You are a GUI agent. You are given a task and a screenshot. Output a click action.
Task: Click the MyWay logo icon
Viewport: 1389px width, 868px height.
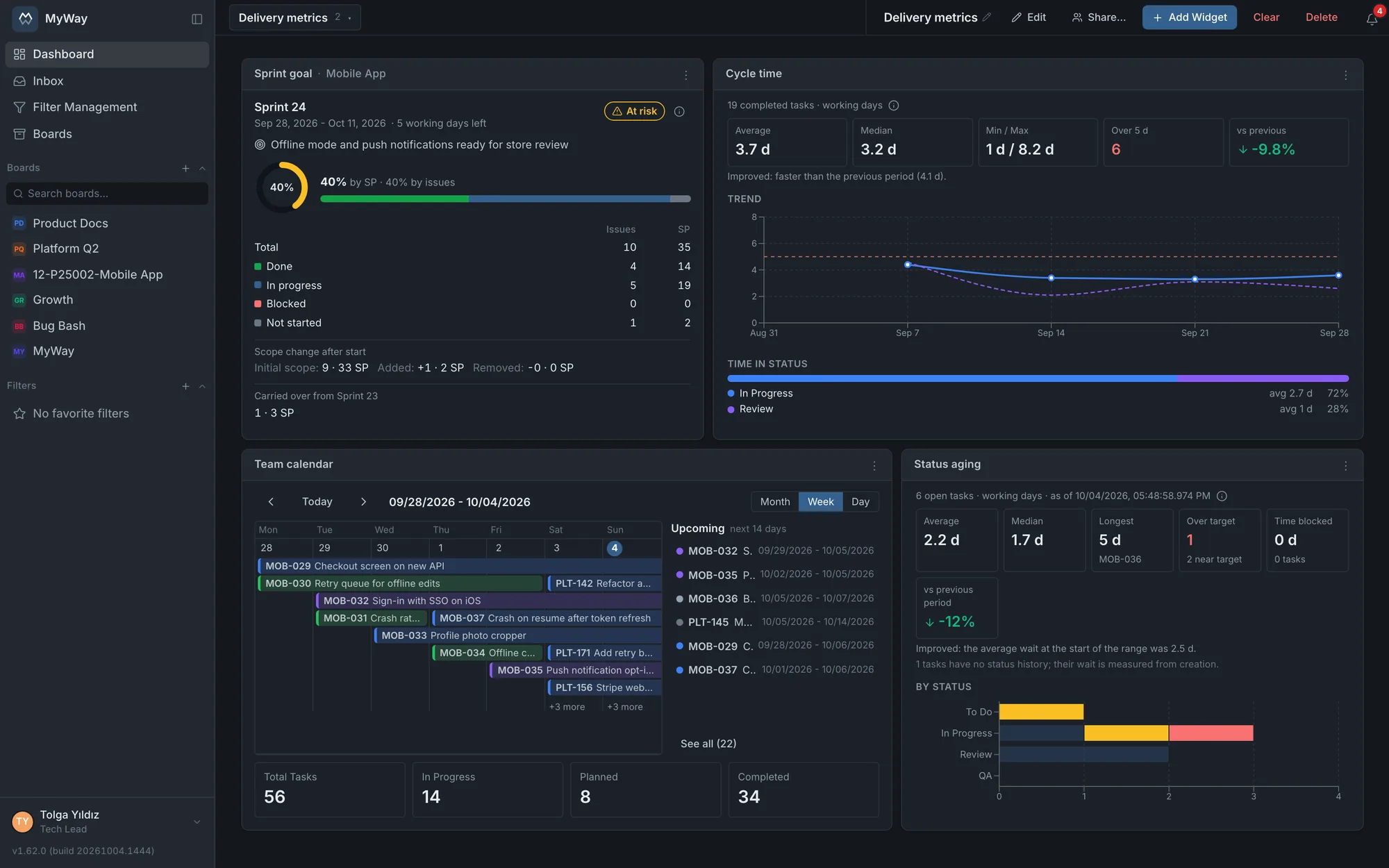[x=26, y=19]
